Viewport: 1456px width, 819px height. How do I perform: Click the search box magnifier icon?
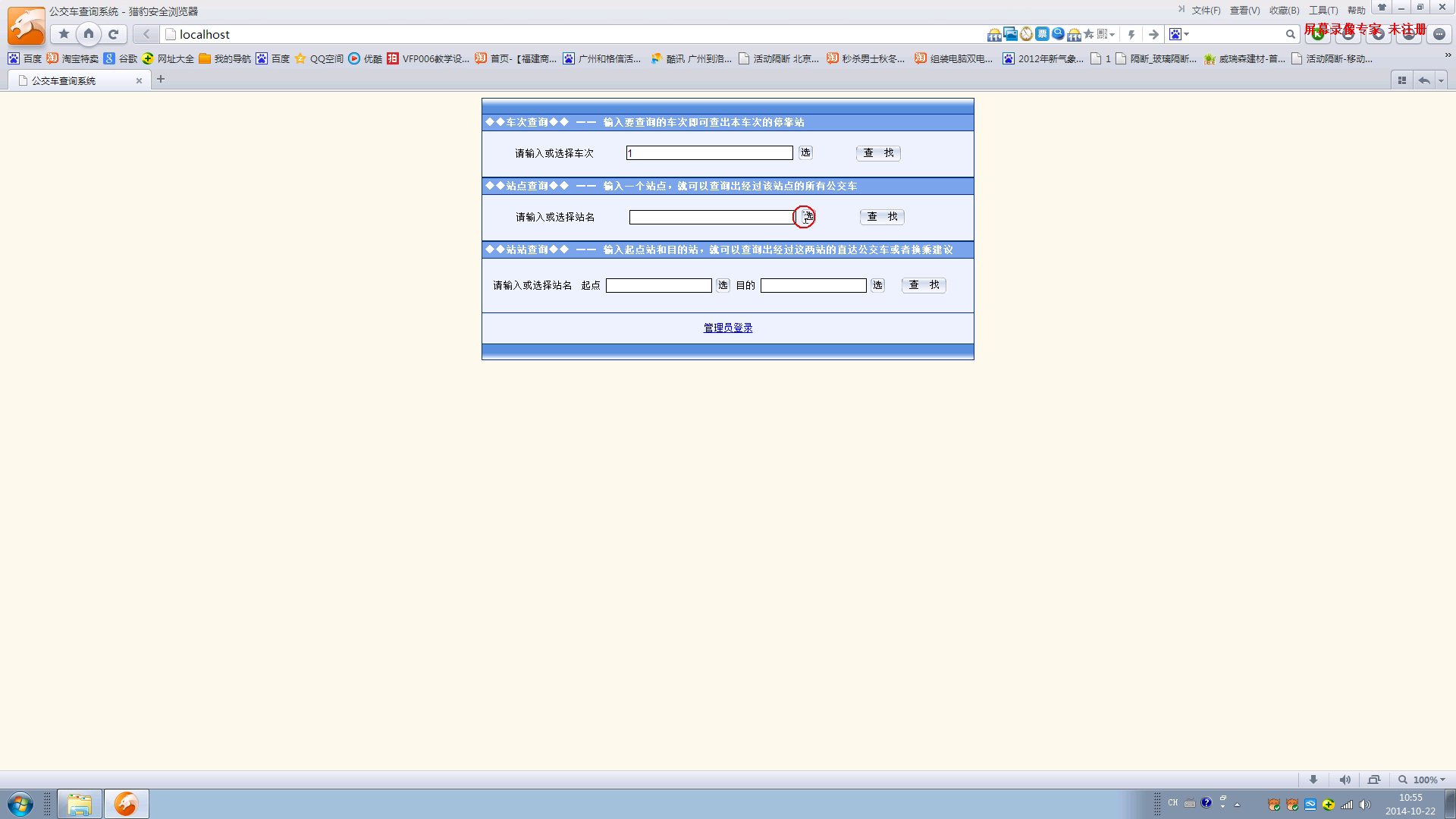coord(1290,34)
